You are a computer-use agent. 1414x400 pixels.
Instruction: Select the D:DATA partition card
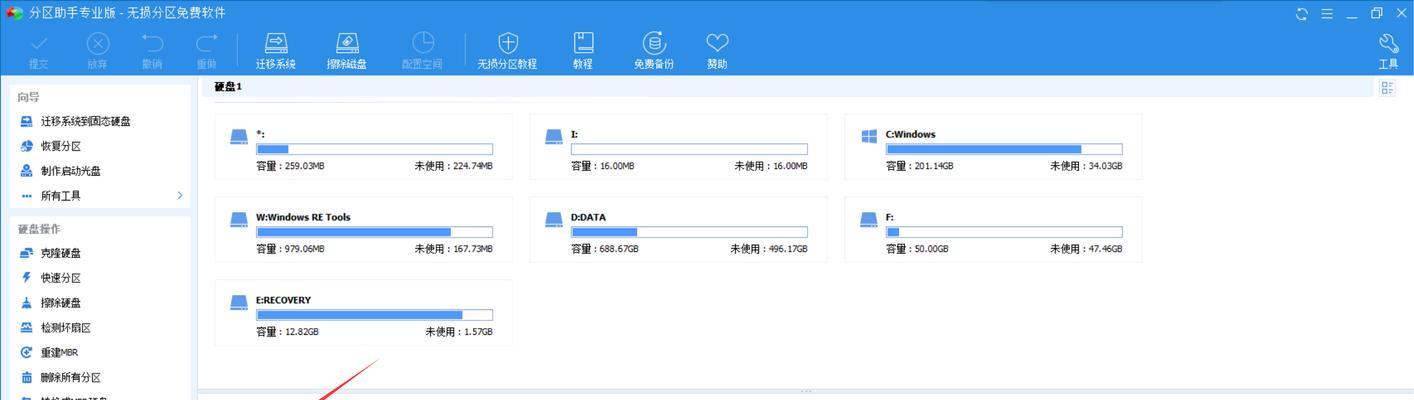[x=679, y=229]
